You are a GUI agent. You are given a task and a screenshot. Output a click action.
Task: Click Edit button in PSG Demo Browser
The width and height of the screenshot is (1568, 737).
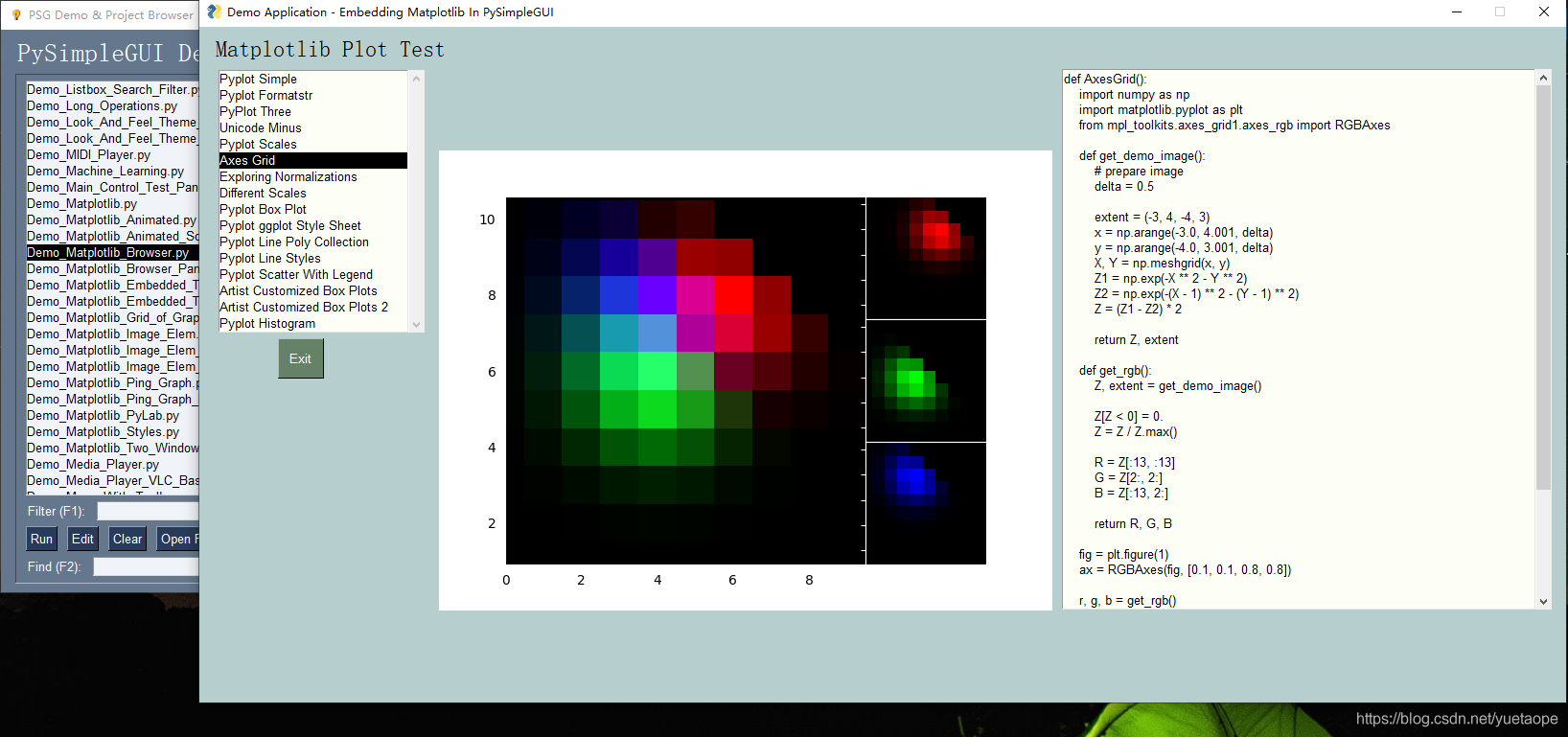[x=82, y=539]
